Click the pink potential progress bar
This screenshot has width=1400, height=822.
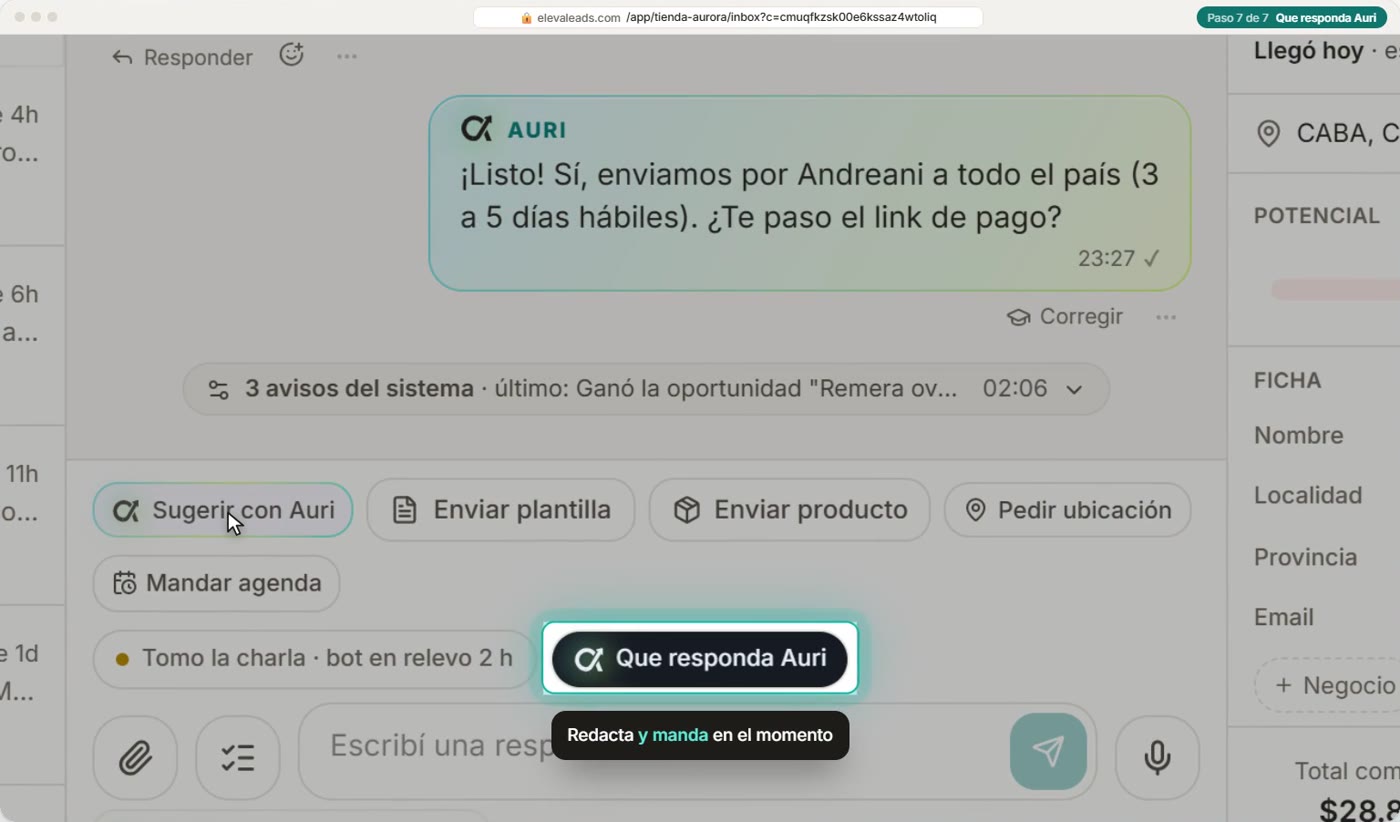1335,290
